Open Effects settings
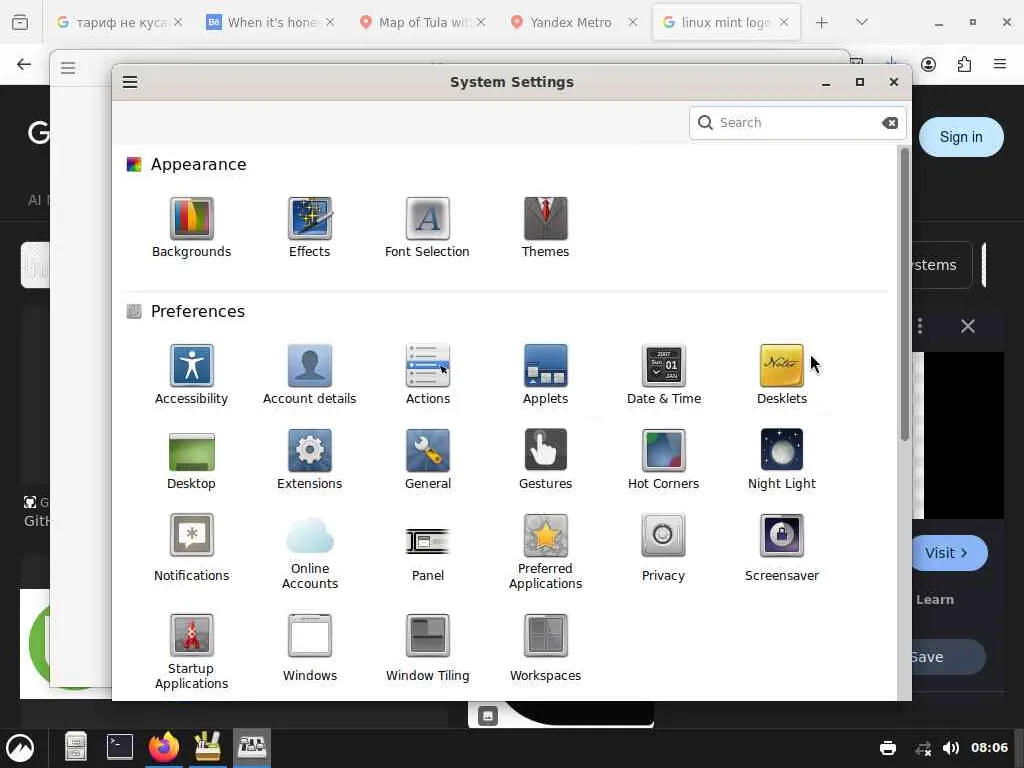Image resolution: width=1024 pixels, height=768 pixels. click(310, 227)
